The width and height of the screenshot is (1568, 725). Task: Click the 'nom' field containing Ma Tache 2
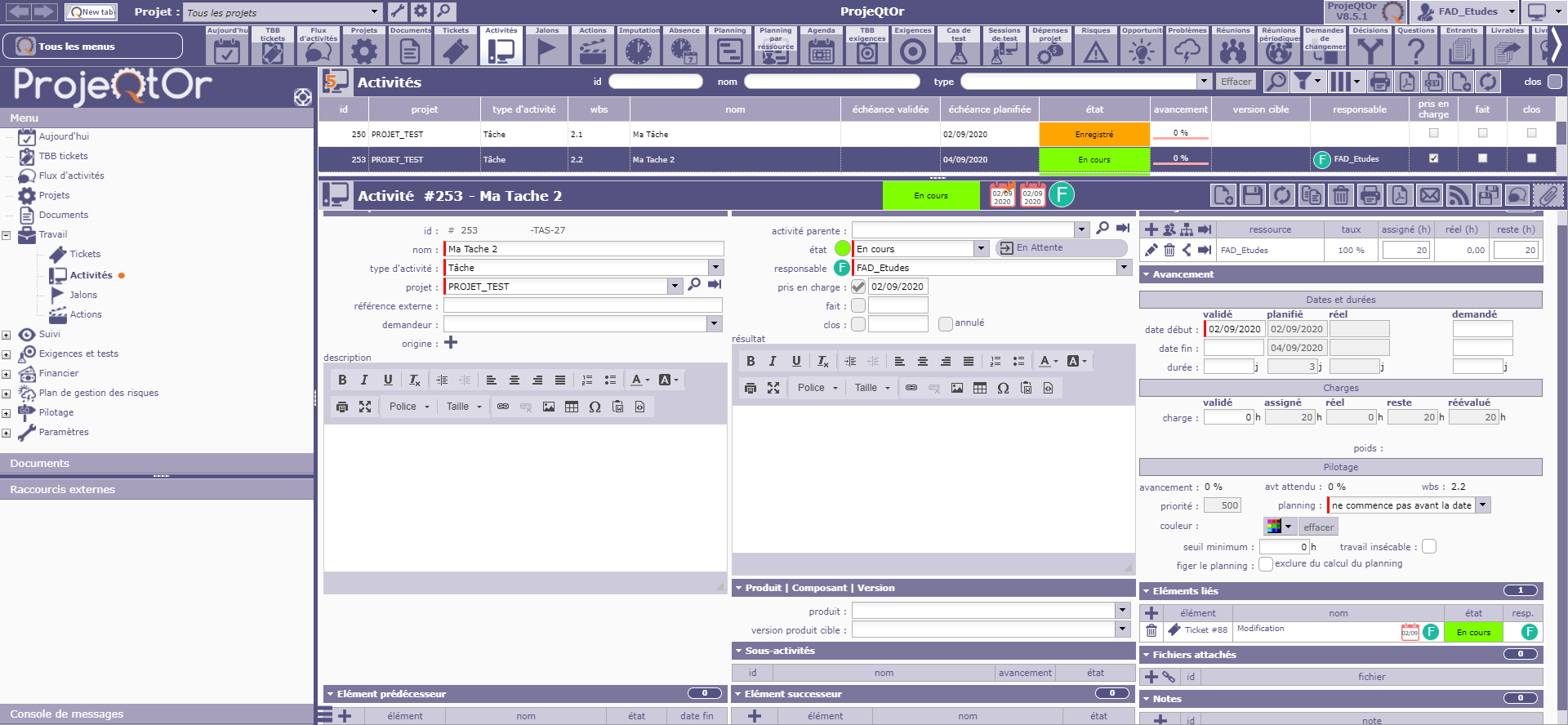click(x=584, y=249)
